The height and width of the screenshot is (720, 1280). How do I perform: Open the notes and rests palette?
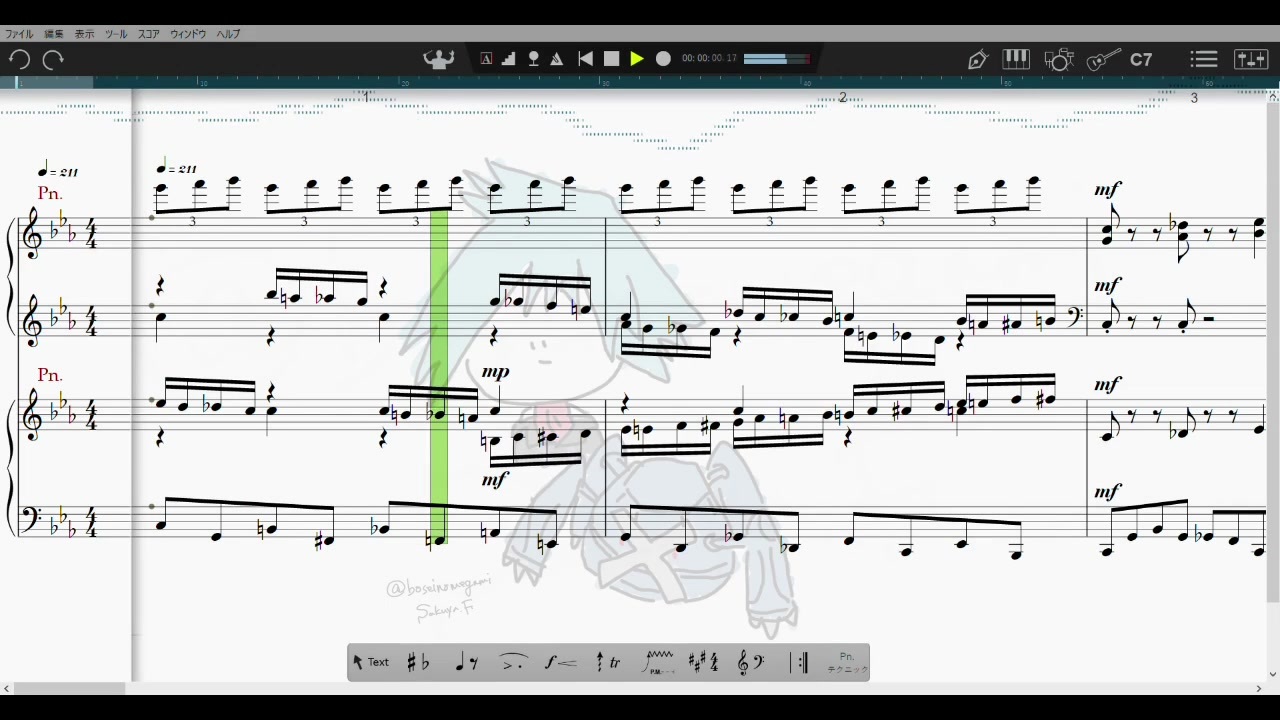click(466, 662)
